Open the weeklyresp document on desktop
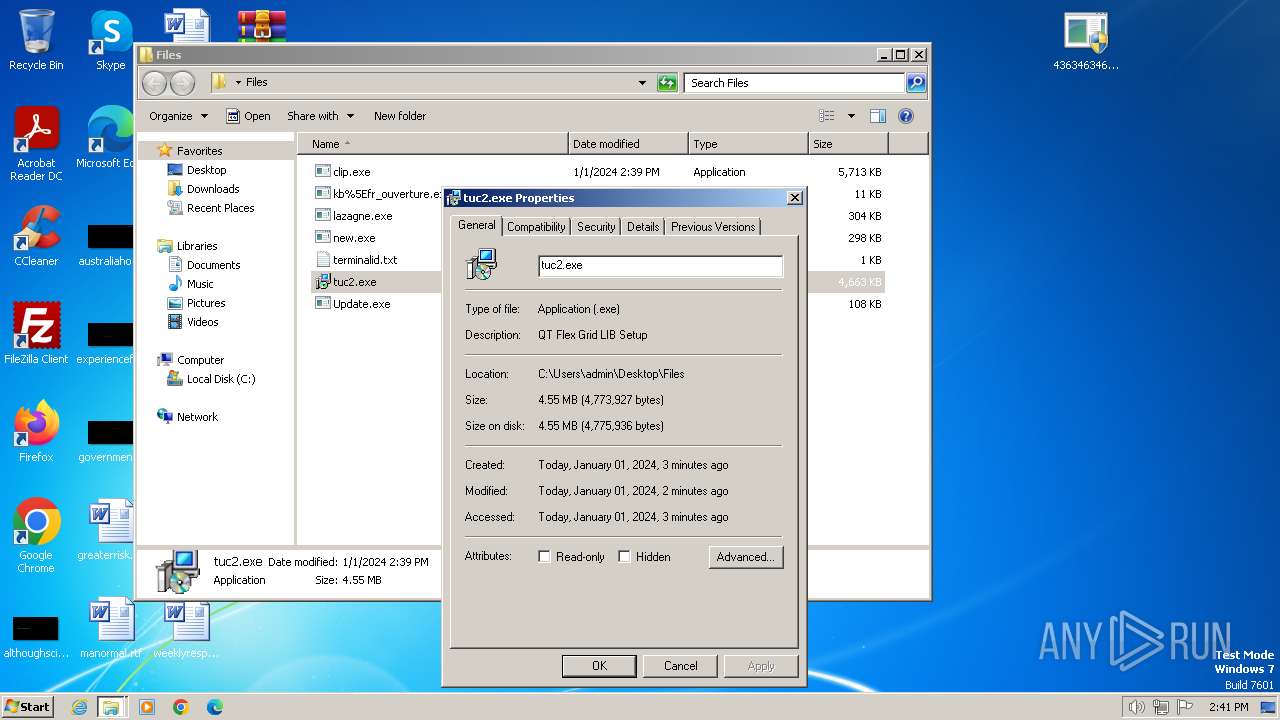Viewport: 1280px width, 720px height. click(186, 629)
